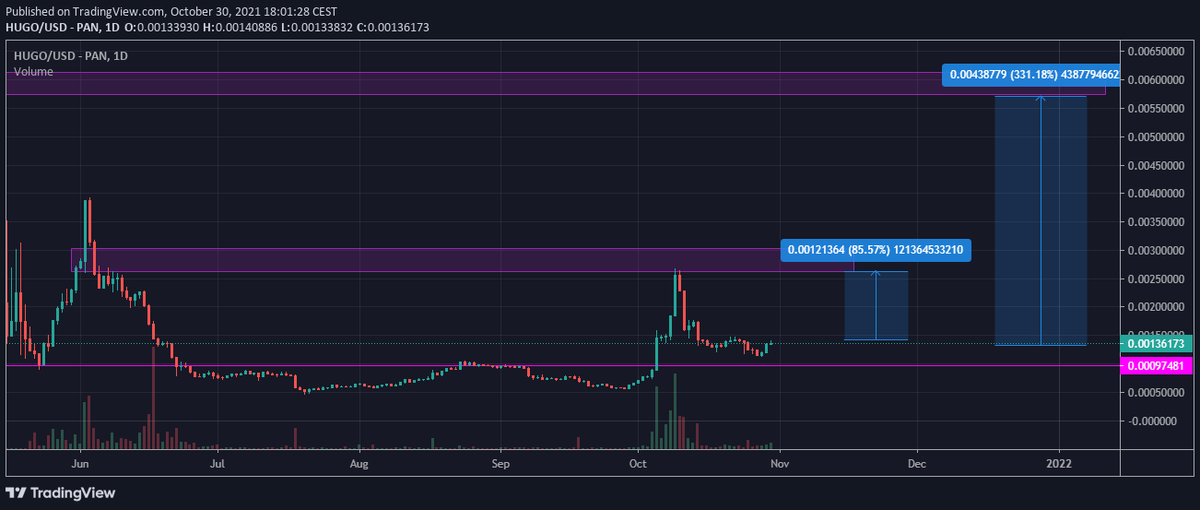The height and width of the screenshot is (510, 1200).
Task: Click the Jul label on time axis
Action: tap(216, 464)
